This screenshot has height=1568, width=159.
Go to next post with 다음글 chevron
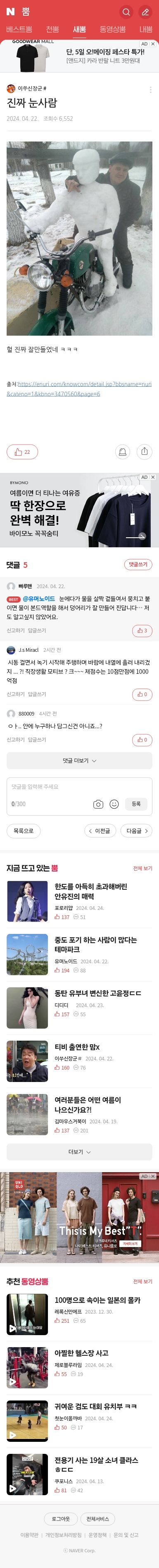pos(137,831)
